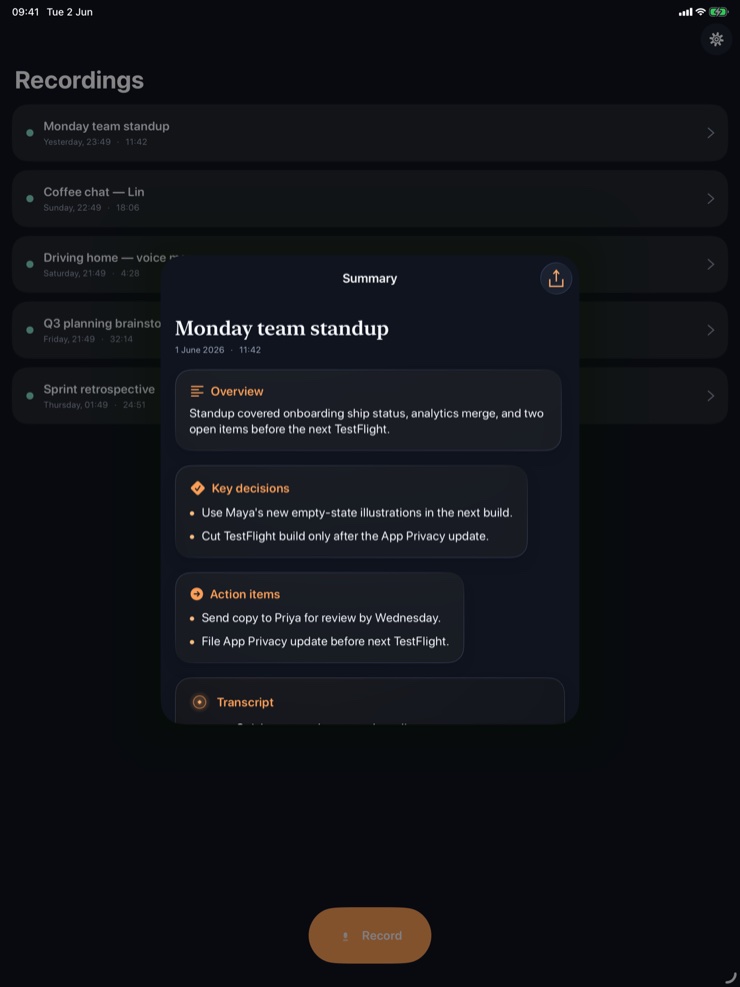
Task: Click the Monday team standup summary title
Action: pos(281,328)
